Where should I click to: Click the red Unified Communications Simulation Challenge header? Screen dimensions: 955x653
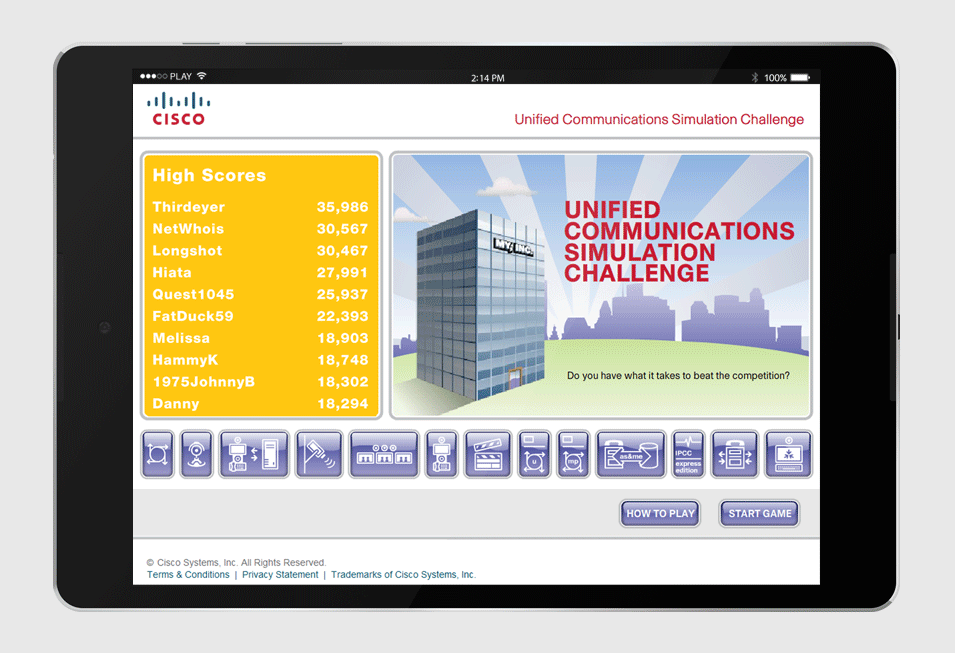click(659, 119)
